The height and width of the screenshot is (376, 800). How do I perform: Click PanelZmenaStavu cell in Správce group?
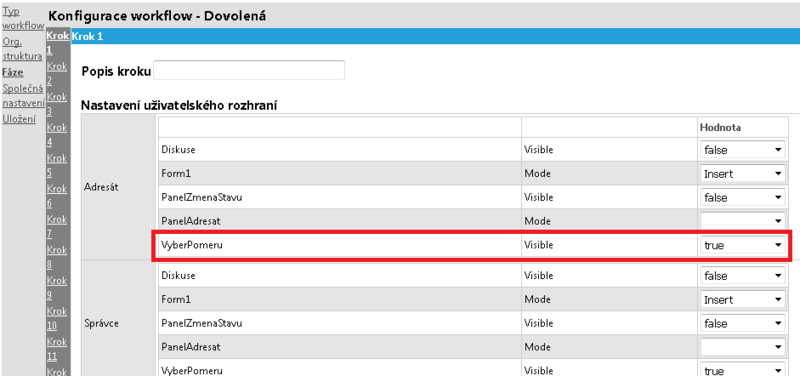tap(340, 323)
